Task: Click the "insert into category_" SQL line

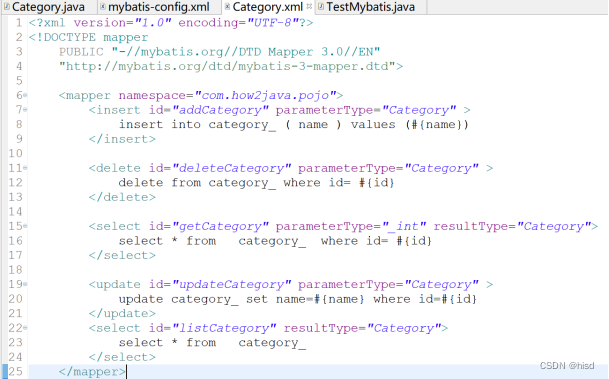Action: click(294, 125)
